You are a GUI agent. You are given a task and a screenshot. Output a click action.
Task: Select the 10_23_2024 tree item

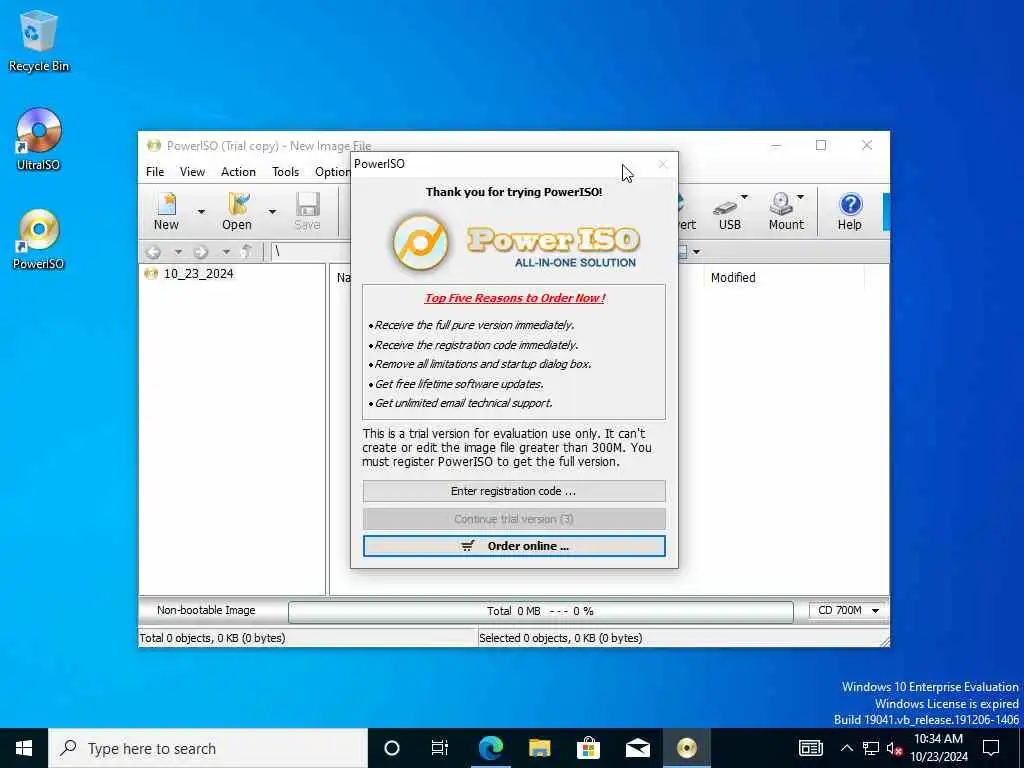point(198,274)
